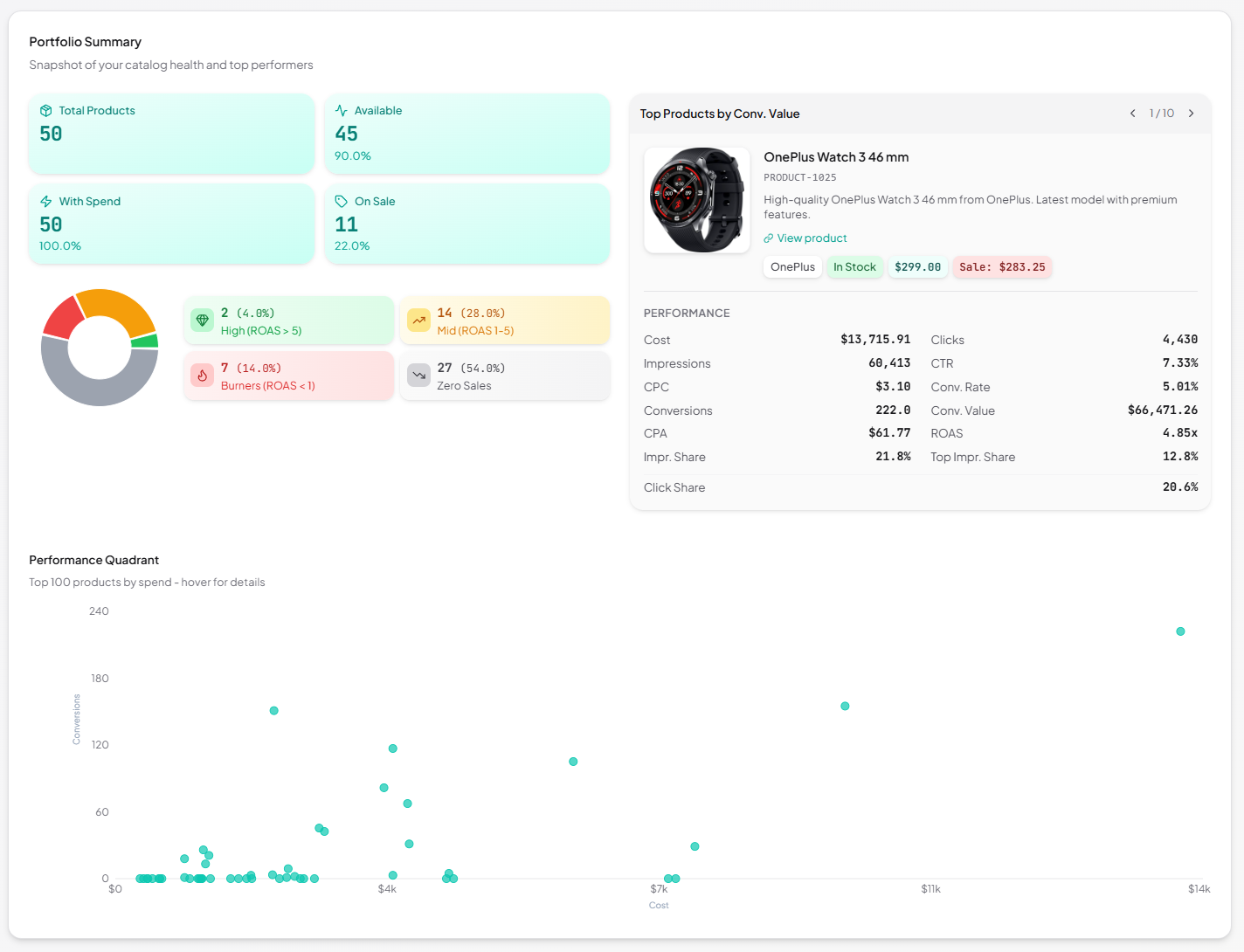
Task: Click the link icon beside View product
Action: coord(768,238)
